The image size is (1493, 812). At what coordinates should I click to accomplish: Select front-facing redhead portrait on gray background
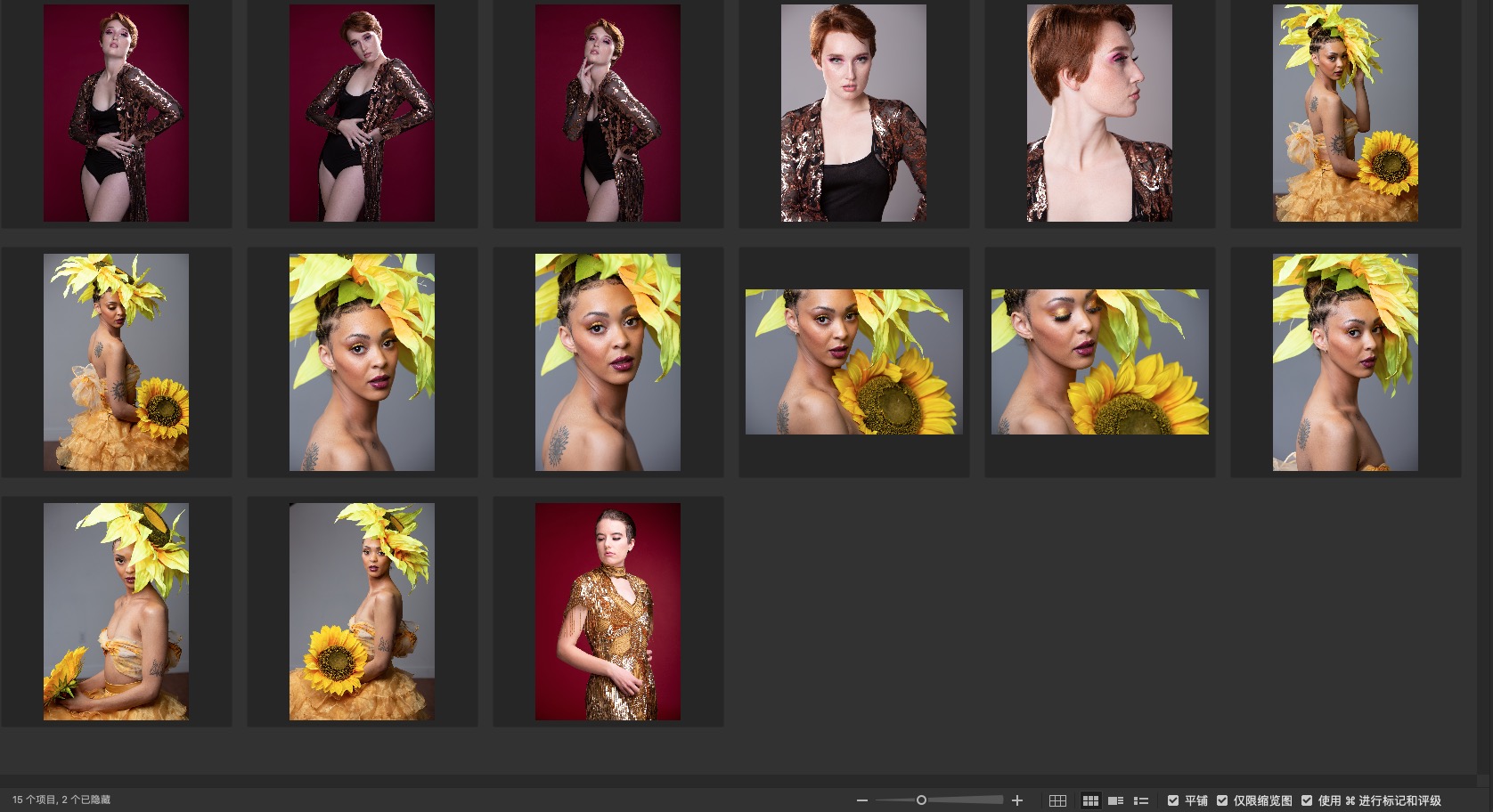tap(853, 113)
